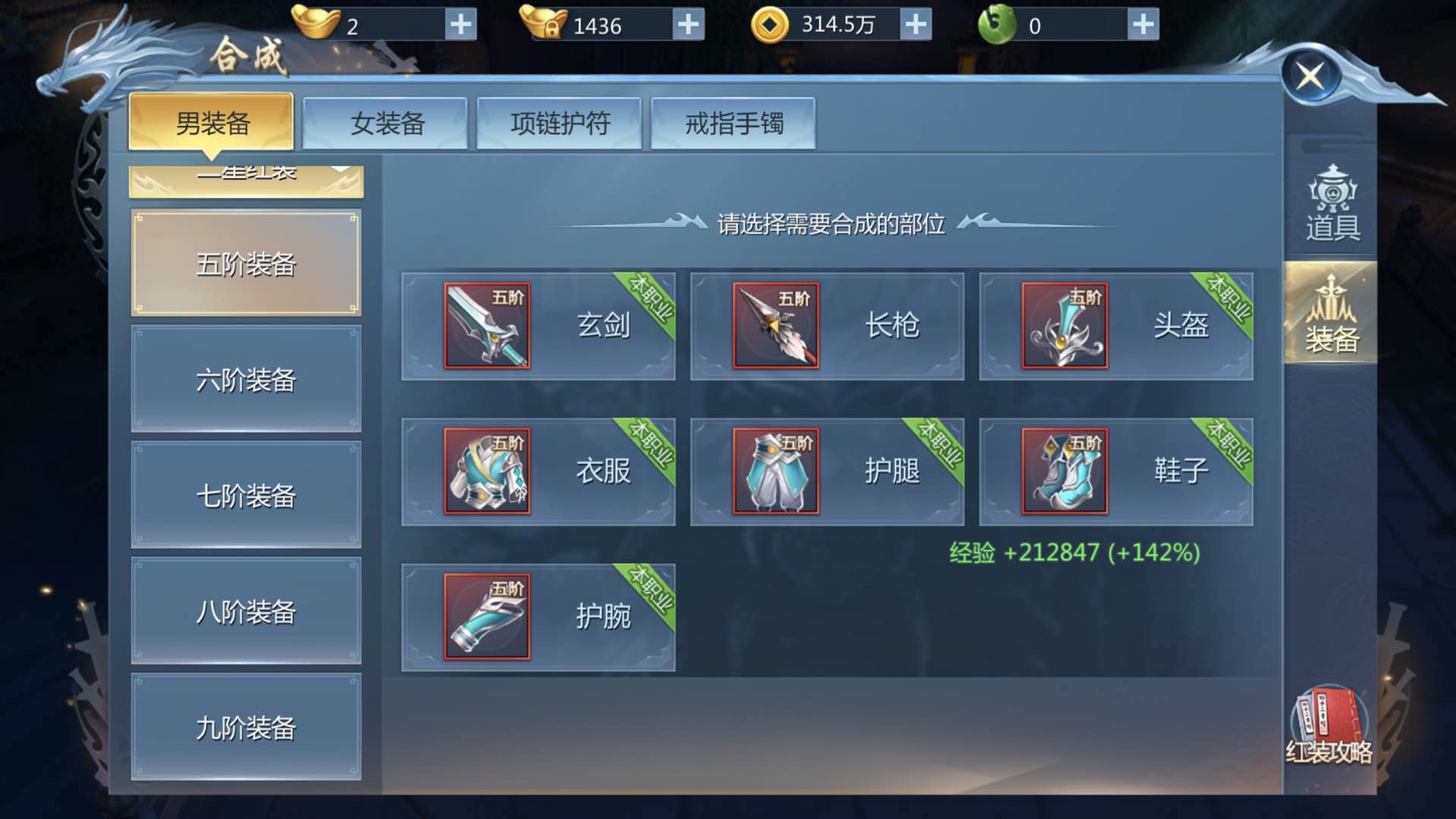Select 八阶装备 in the tier list
The width and height of the screenshot is (1456, 819).
pos(246,611)
